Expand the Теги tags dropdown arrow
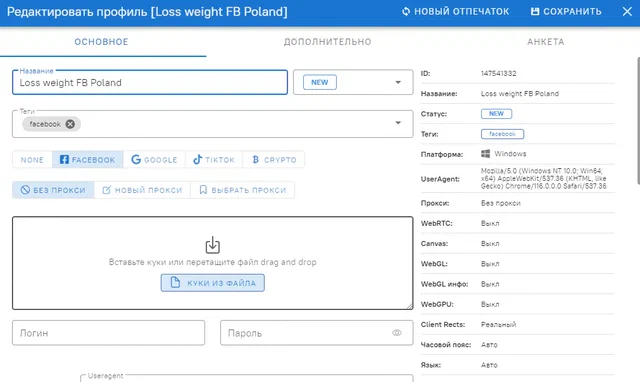640x382 pixels. point(398,123)
